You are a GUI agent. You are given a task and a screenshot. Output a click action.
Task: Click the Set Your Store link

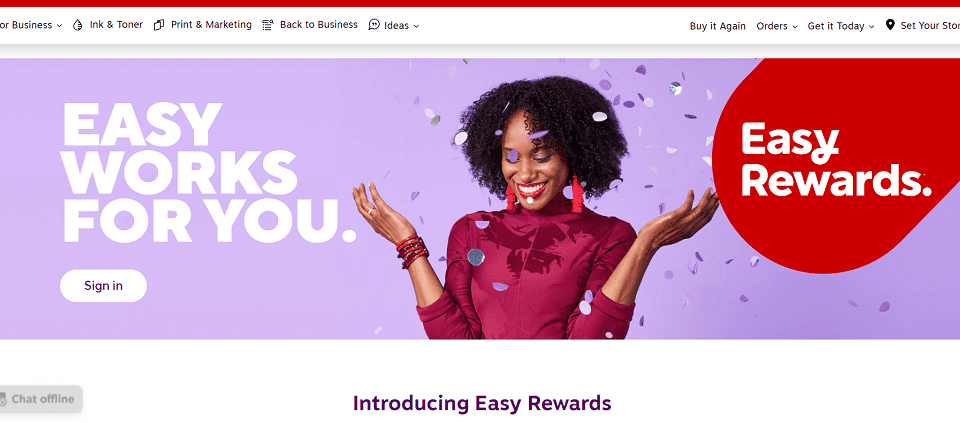click(x=930, y=26)
